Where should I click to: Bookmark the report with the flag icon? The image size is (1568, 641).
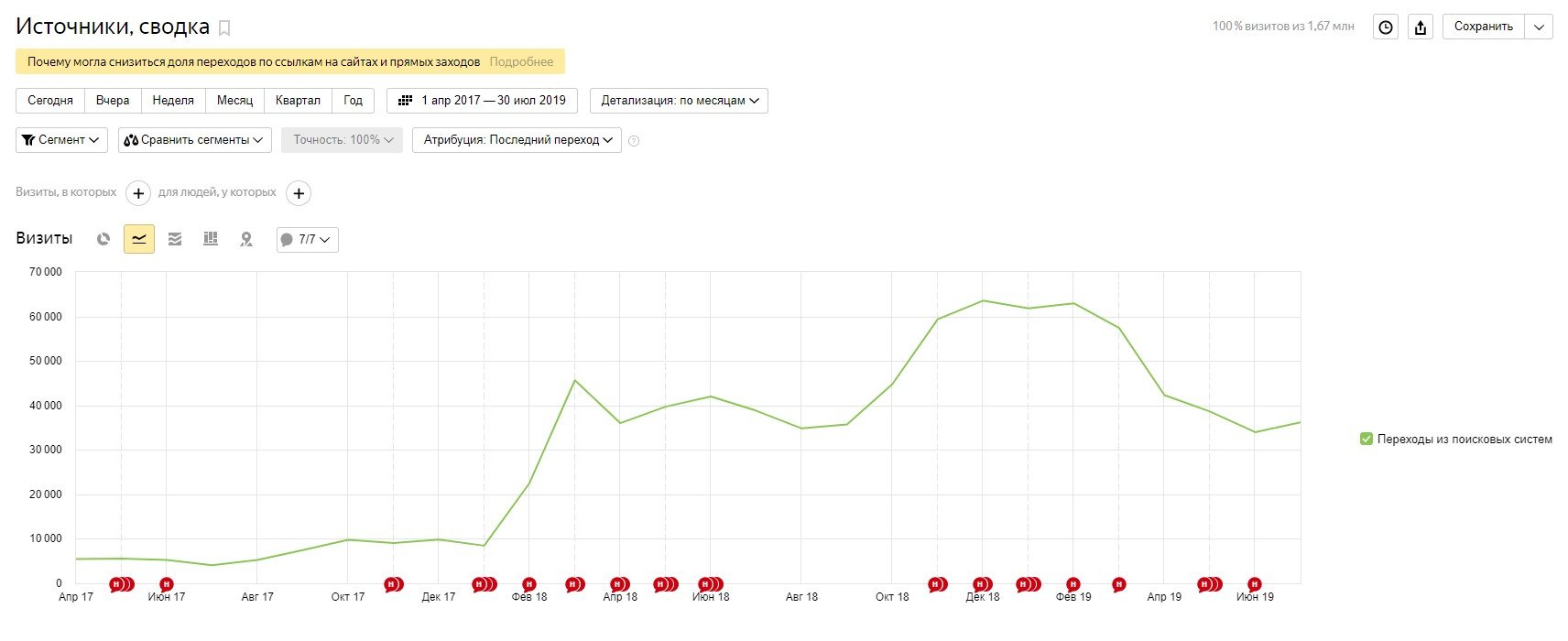[x=224, y=28]
